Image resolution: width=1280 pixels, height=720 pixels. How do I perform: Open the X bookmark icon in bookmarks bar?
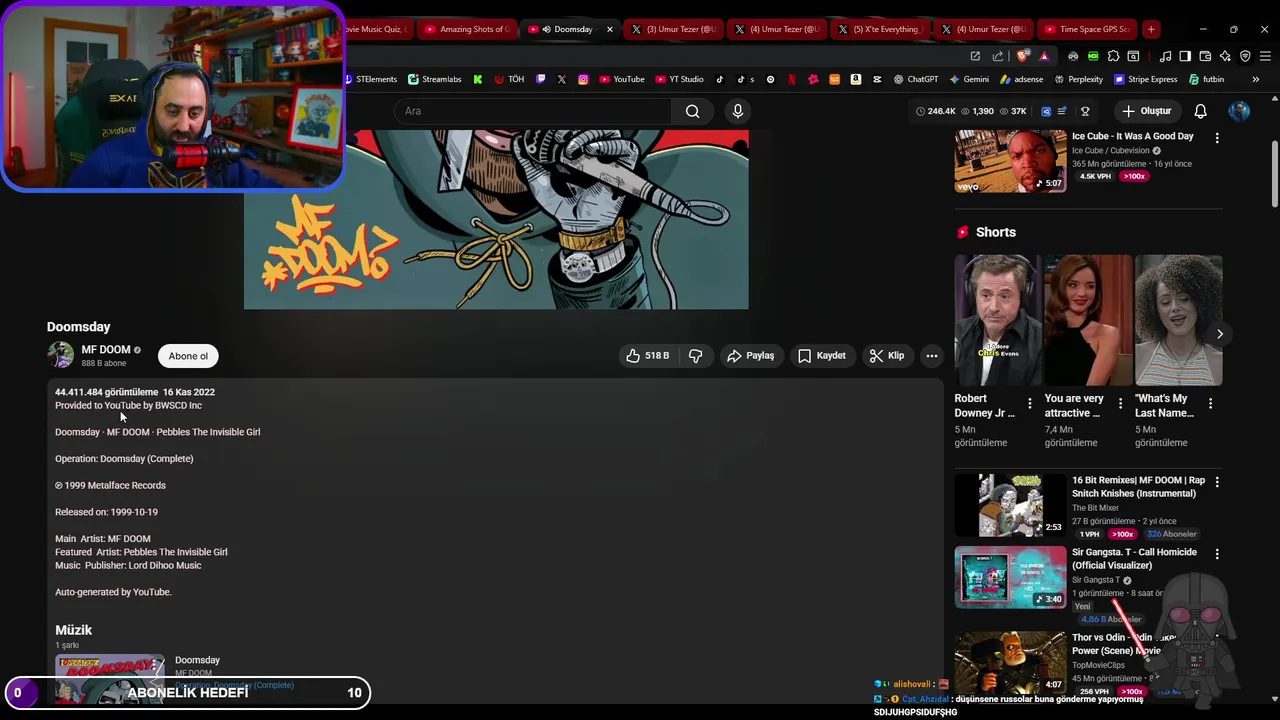coord(562,79)
